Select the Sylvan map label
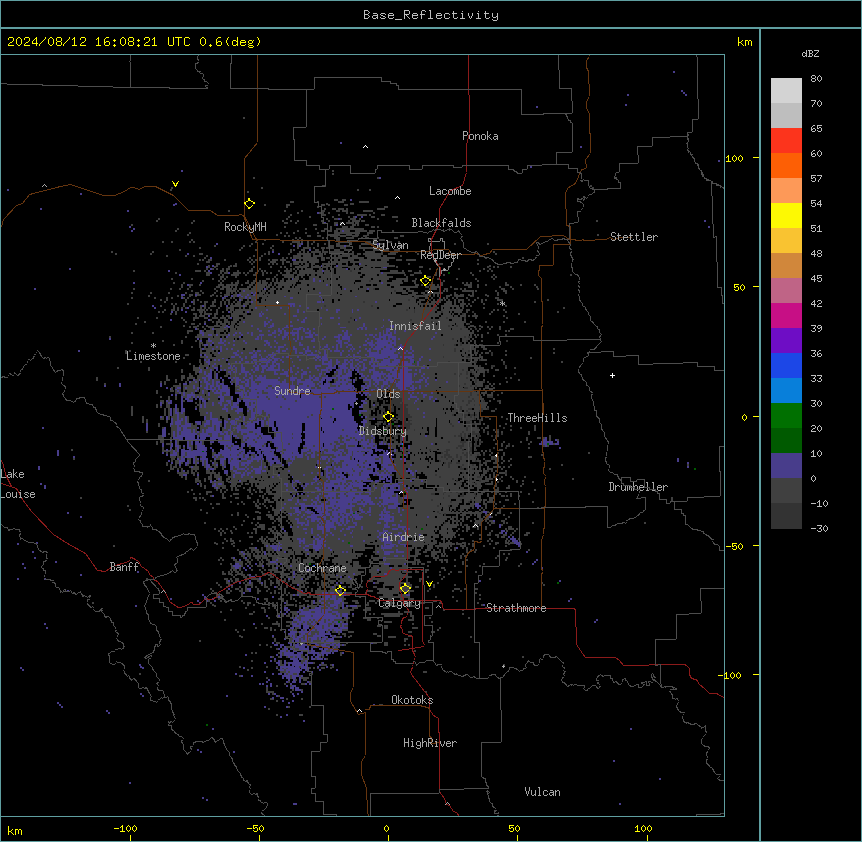This screenshot has width=862, height=842. (x=390, y=245)
